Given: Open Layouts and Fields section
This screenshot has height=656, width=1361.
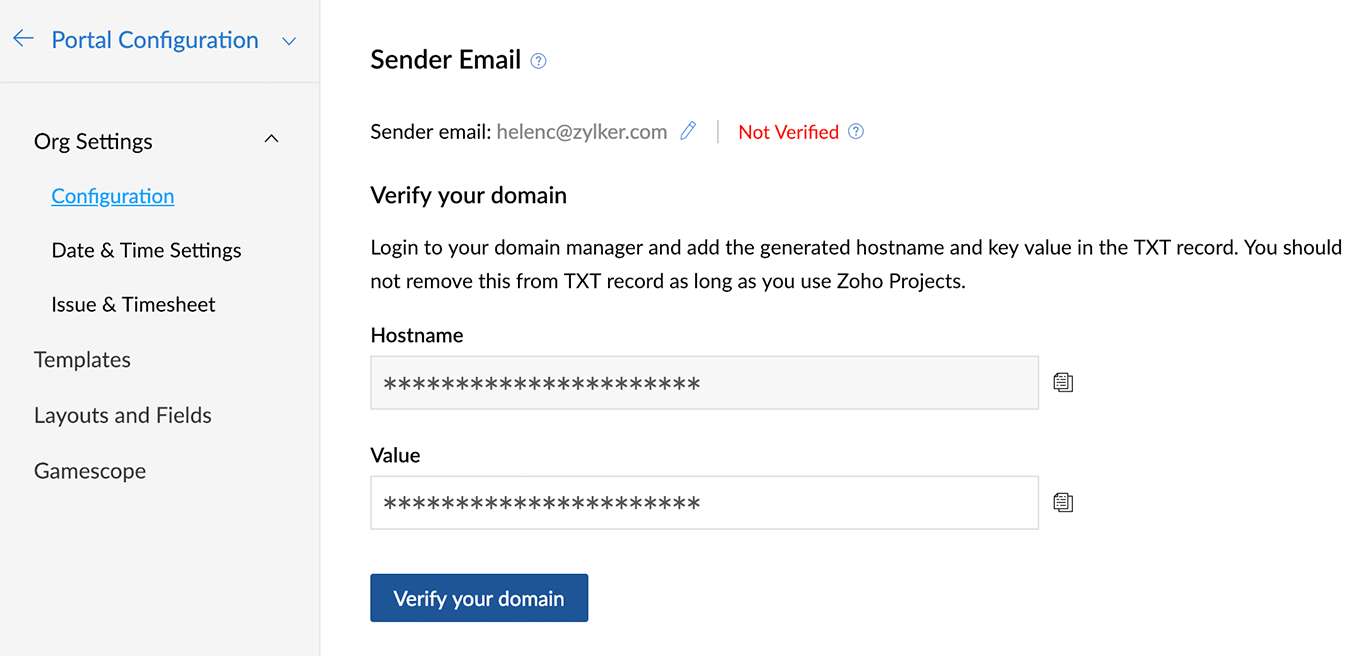Looking at the screenshot, I should point(123,415).
